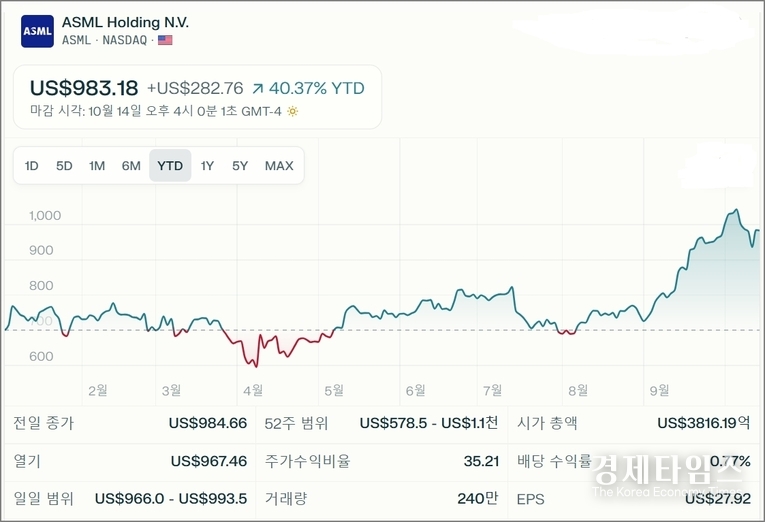Display the MAX time range
765x522 pixels.
pyautogui.click(x=279, y=166)
